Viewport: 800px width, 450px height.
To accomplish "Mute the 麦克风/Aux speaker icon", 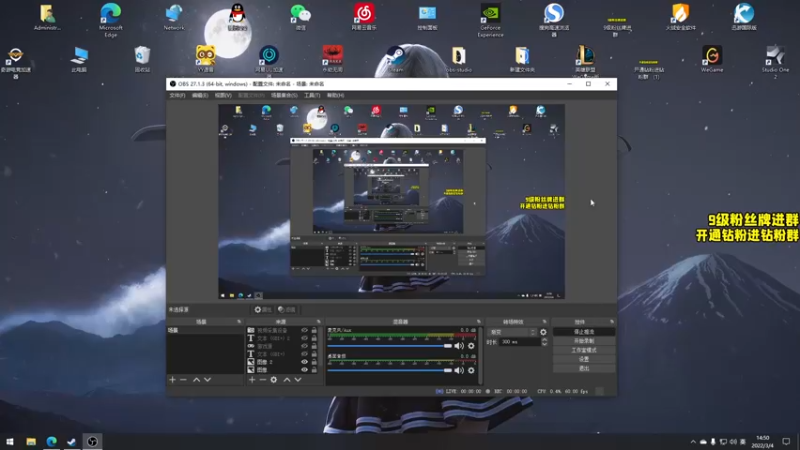I will point(459,346).
